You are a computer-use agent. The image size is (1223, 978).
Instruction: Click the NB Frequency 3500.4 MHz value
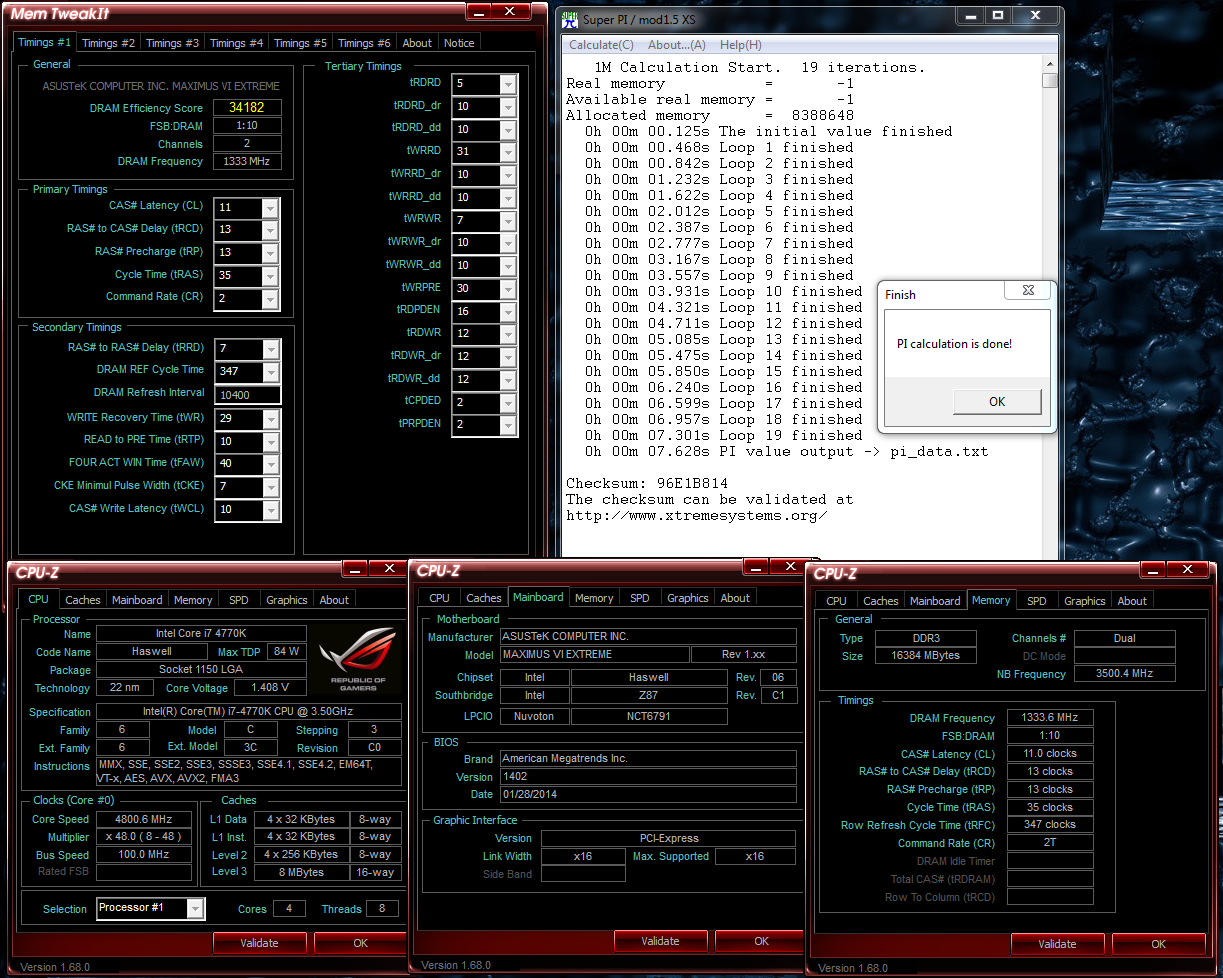pos(1124,674)
